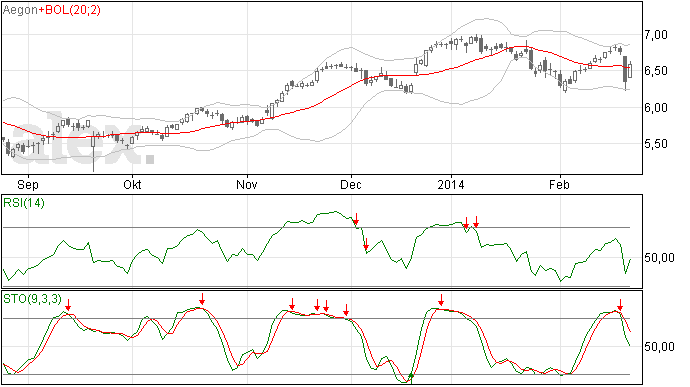Click the Sep month label

28,184
